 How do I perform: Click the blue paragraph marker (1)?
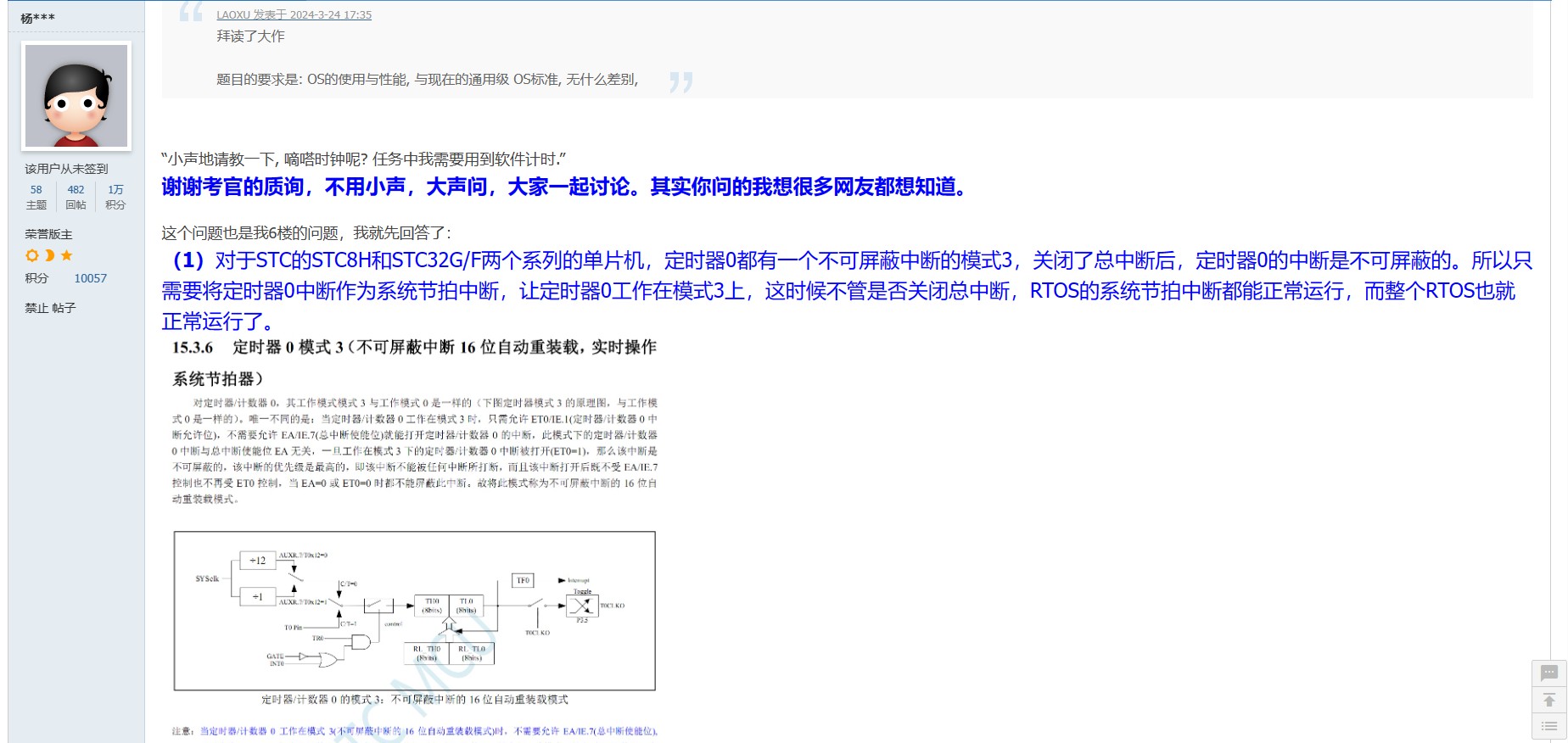pos(188,260)
